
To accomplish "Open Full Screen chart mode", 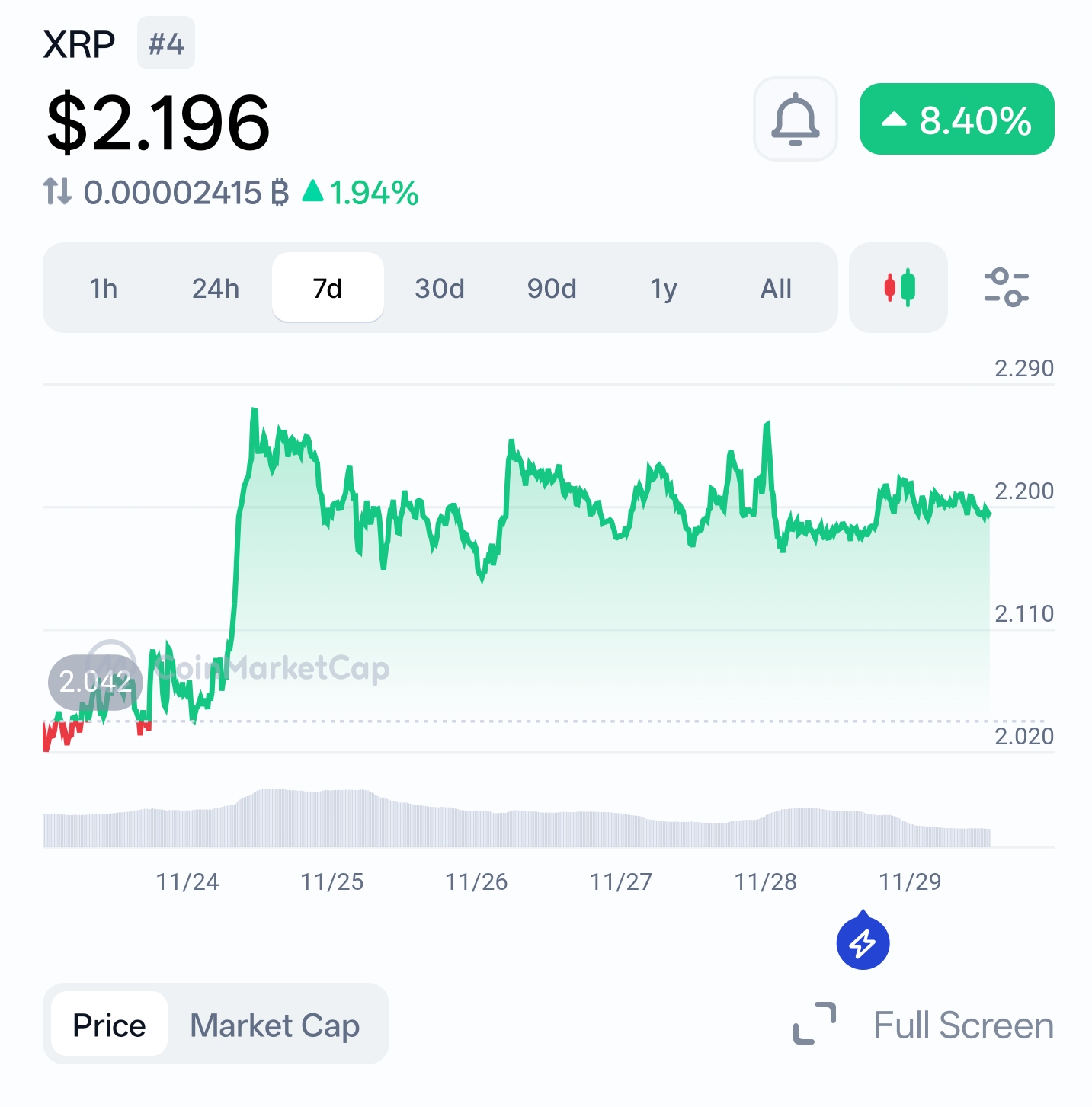I will tap(963, 1025).
